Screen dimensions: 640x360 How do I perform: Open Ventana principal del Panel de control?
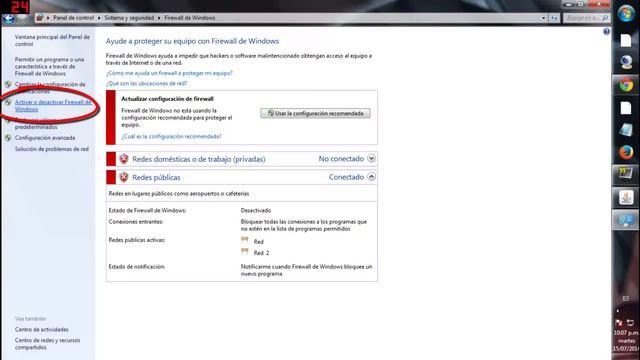click(x=52, y=40)
